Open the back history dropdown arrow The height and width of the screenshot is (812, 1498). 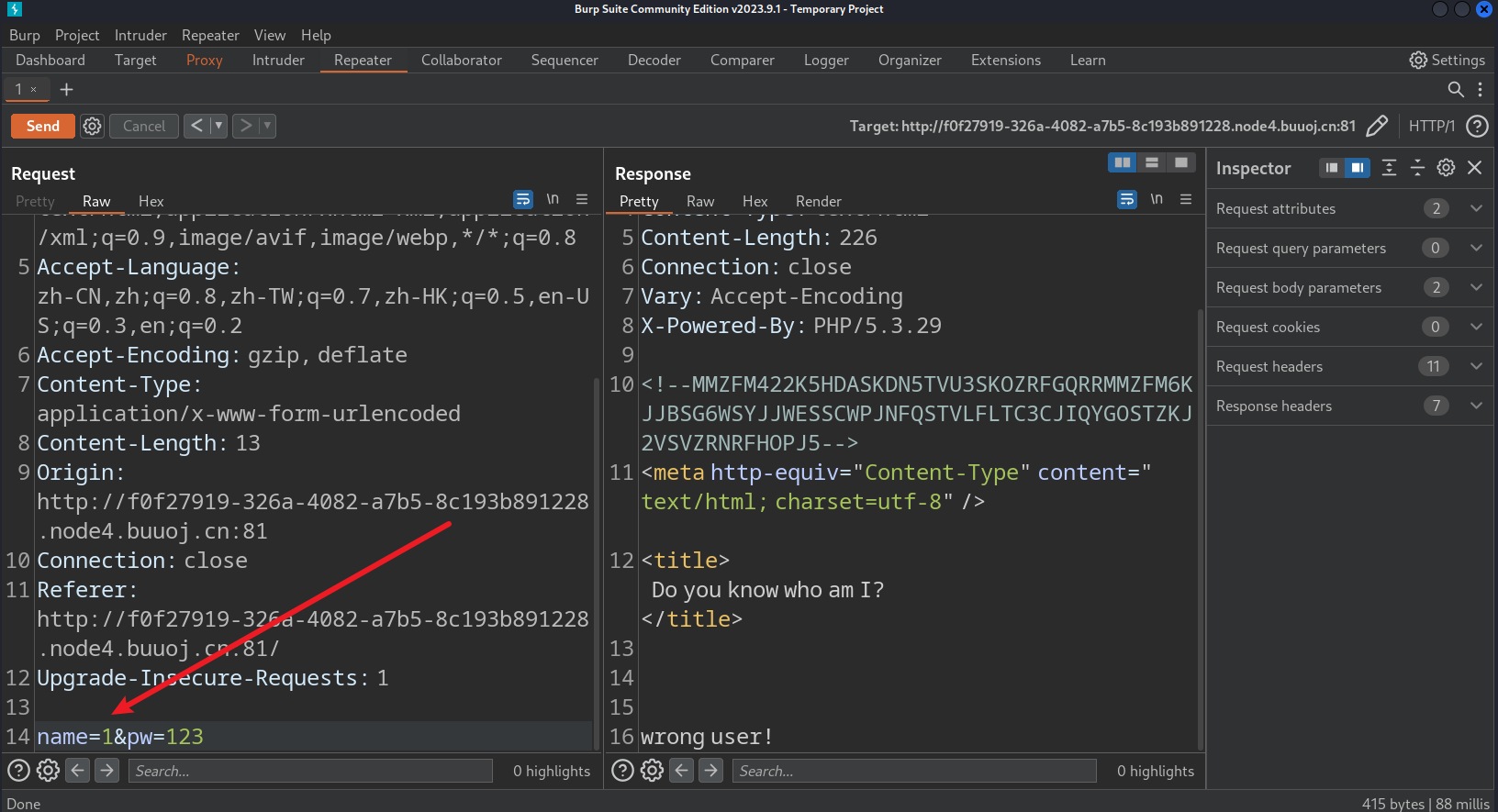(x=218, y=126)
